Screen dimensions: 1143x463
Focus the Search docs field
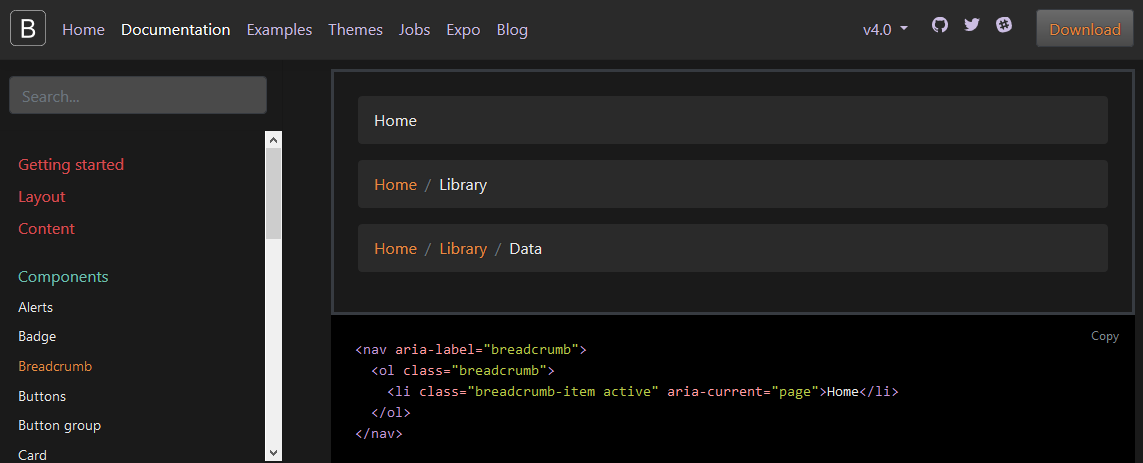(x=138, y=96)
